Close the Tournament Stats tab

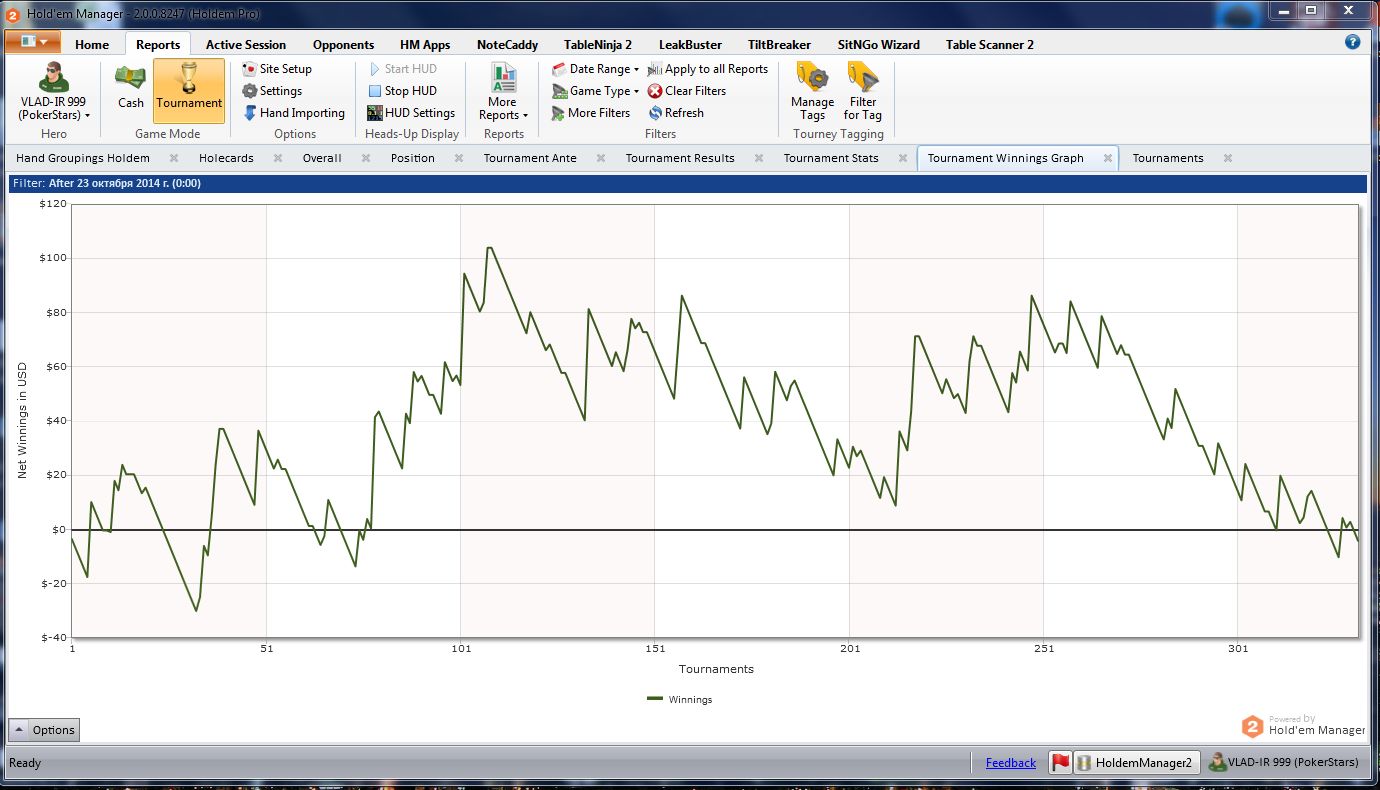(903, 158)
